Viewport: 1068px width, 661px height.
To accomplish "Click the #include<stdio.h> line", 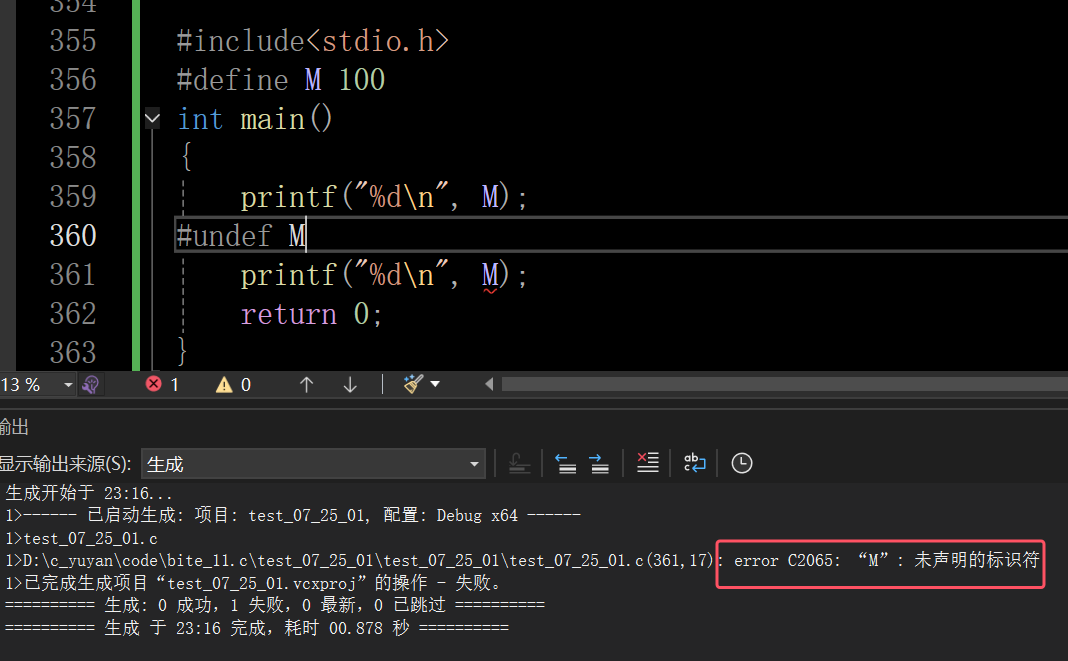I will pos(313,41).
